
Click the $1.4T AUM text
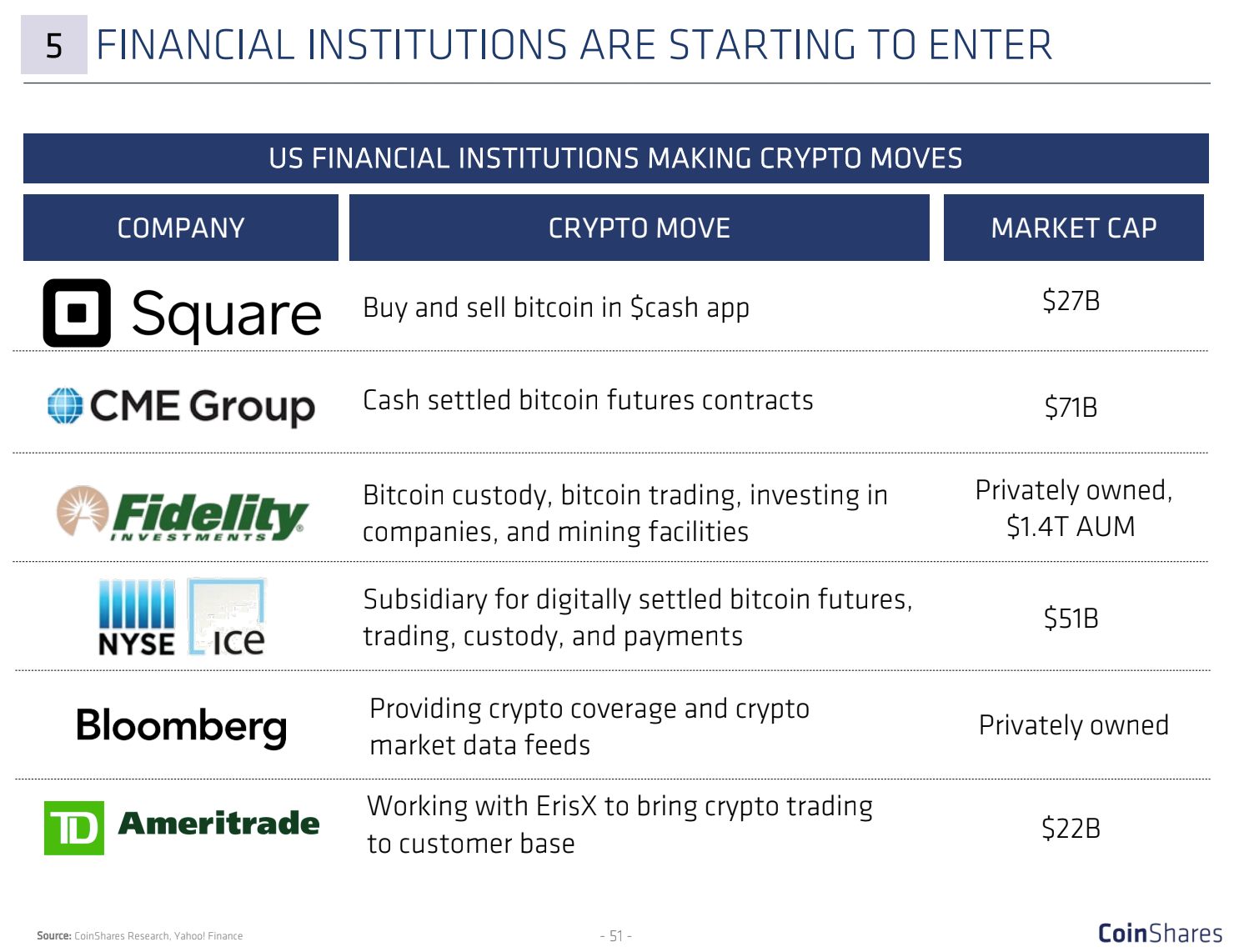click(x=1071, y=527)
